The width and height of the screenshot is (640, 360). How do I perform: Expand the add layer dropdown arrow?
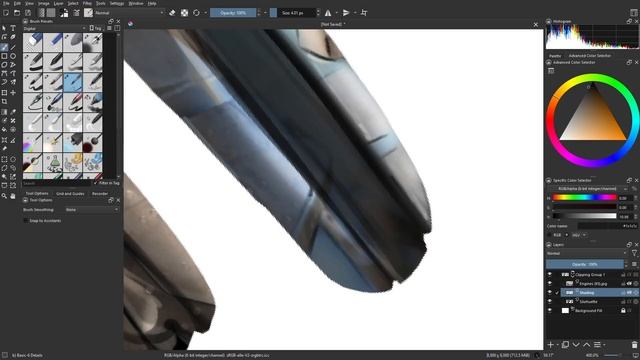tap(558, 345)
